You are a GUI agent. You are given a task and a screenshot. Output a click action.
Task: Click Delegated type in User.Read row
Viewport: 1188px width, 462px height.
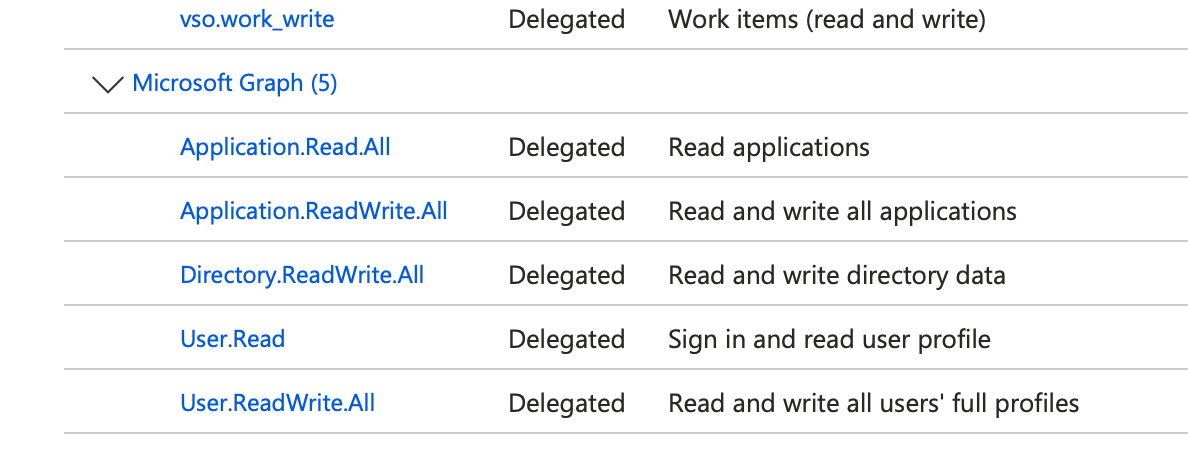click(x=566, y=339)
